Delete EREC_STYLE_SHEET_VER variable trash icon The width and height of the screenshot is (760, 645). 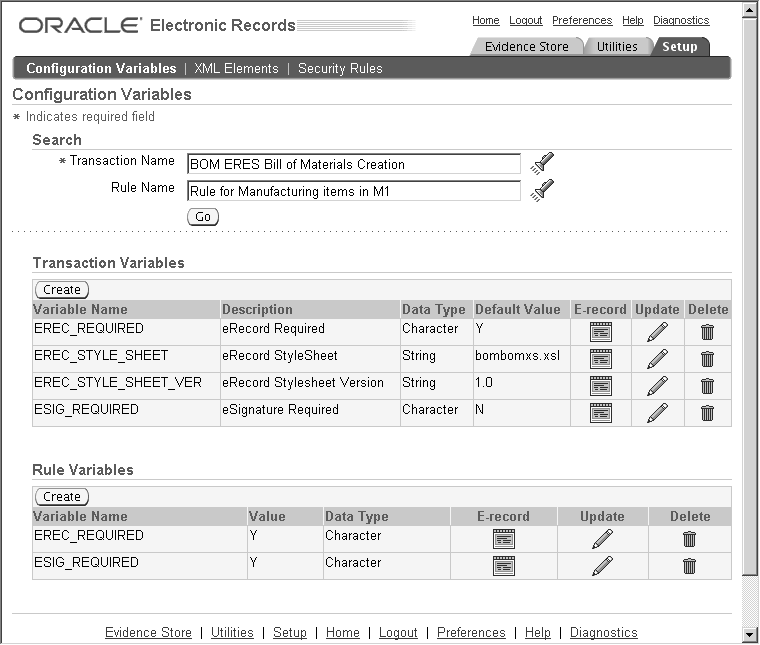coord(707,386)
